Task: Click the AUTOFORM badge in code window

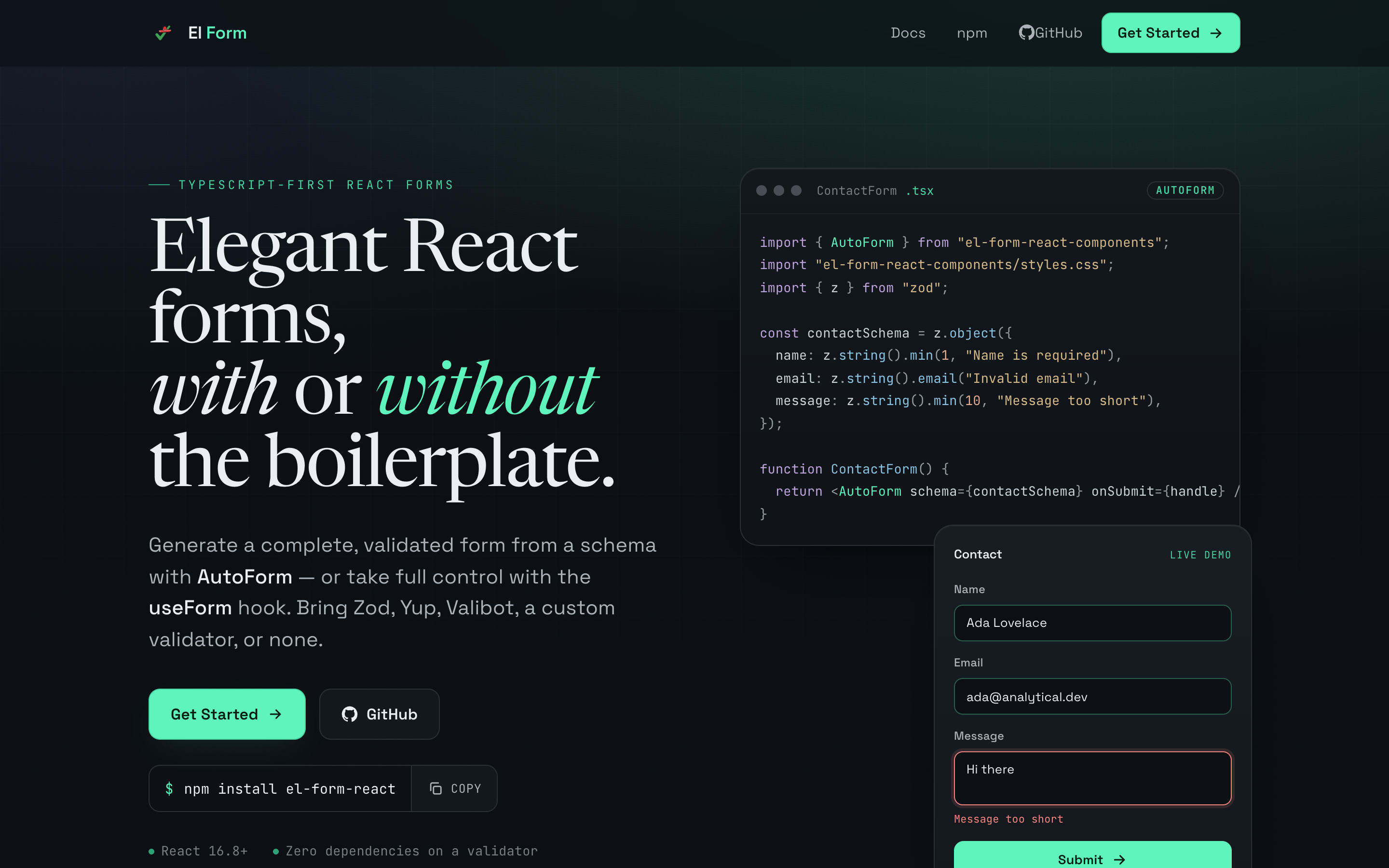Action: pyautogui.click(x=1185, y=190)
